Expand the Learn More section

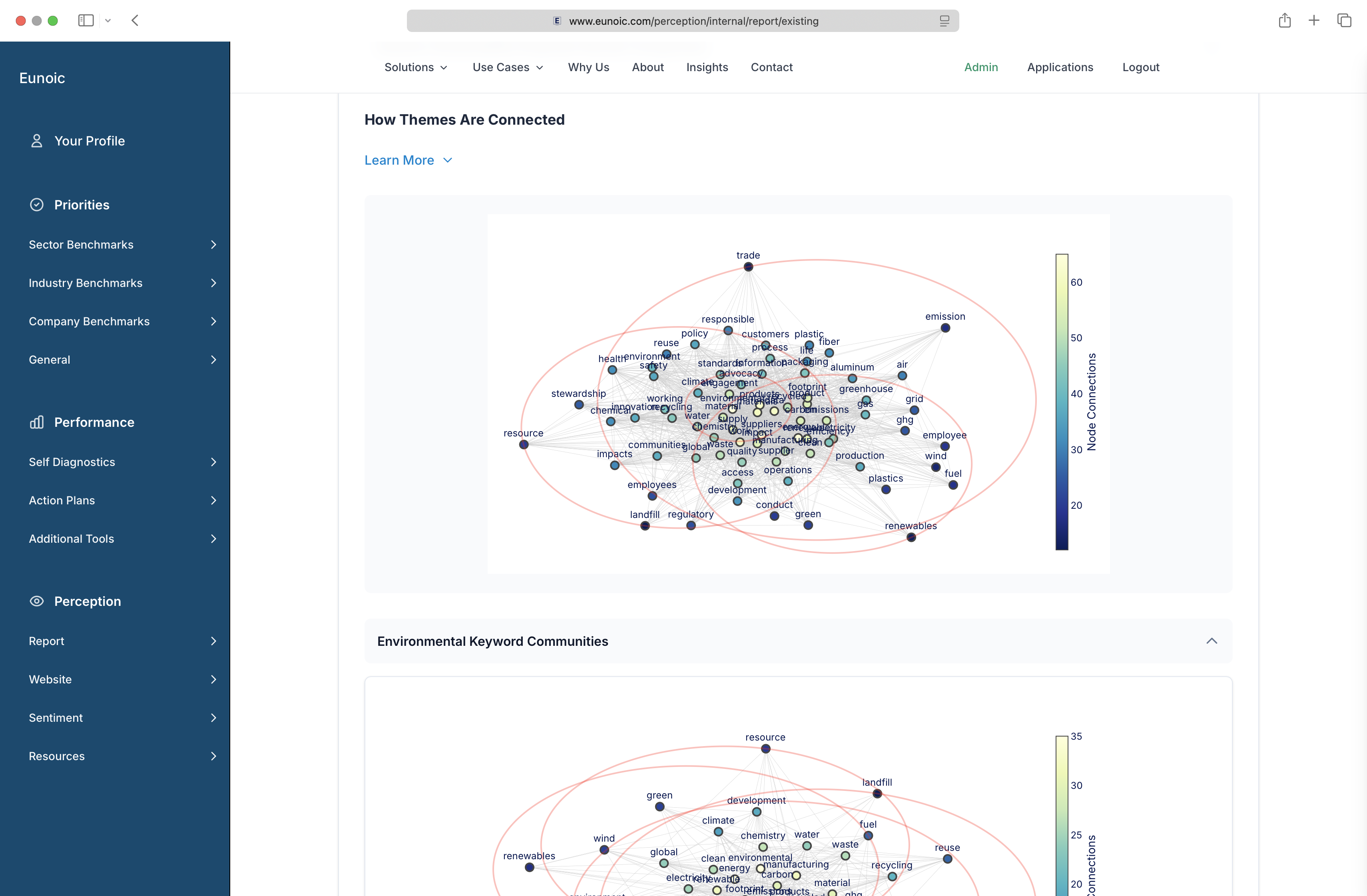(x=409, y=160)
